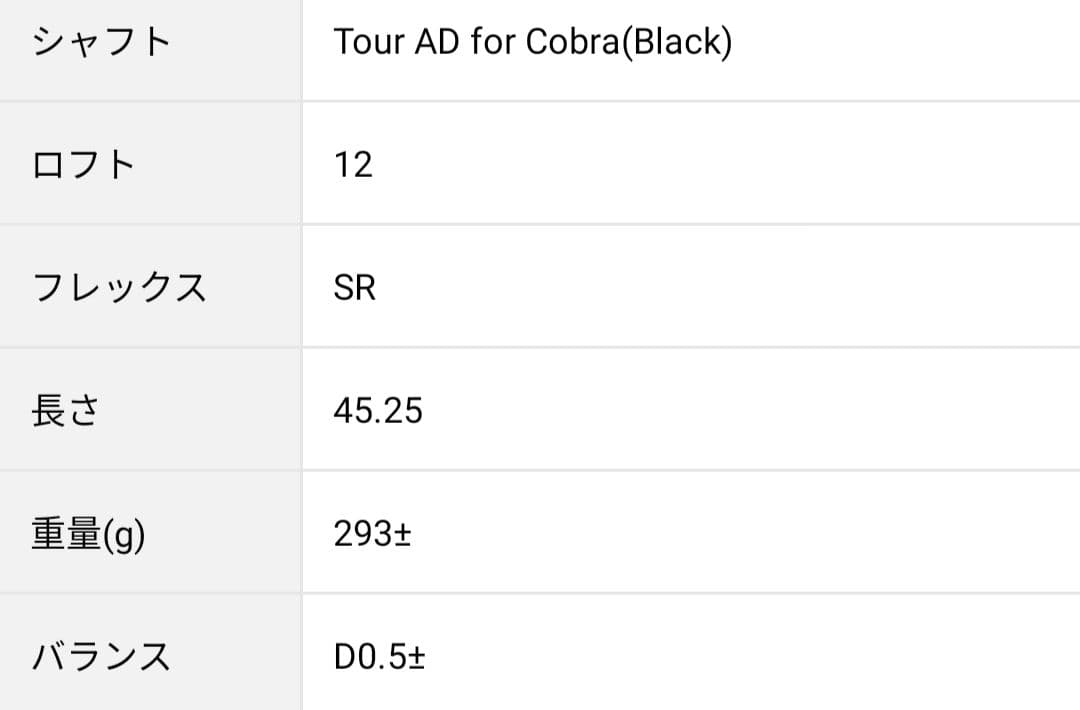The height and width of the screenshot is (710, 1080).
Task: Select the loft value 12
Action: click(x=353, y=165)
